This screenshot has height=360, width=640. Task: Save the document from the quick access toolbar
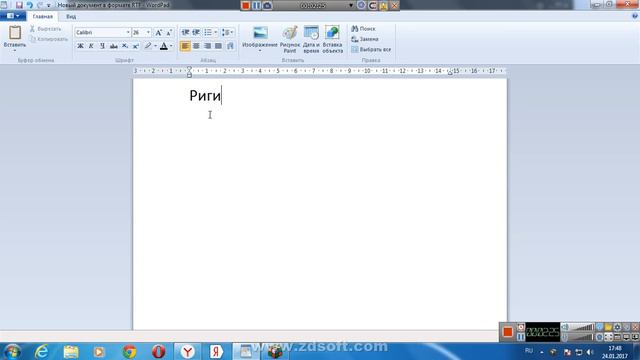point(19,5)
